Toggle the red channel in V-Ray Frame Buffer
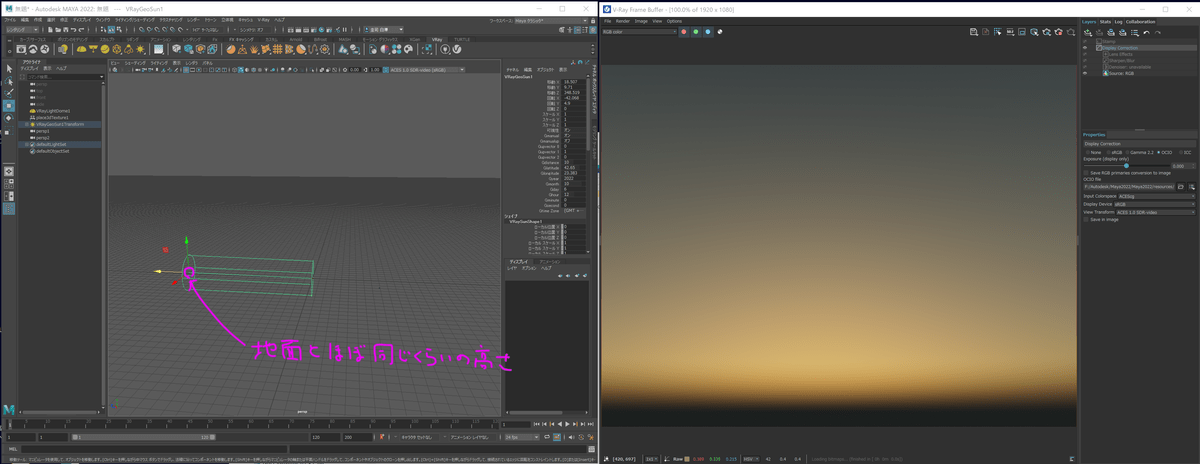This screenshot has height=464, width=1200. [684, 32]
